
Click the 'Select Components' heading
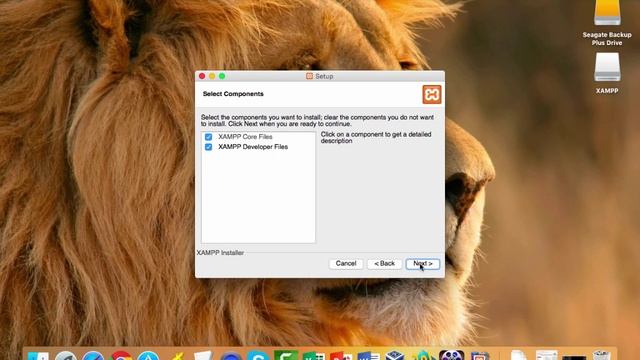point(233,94)
